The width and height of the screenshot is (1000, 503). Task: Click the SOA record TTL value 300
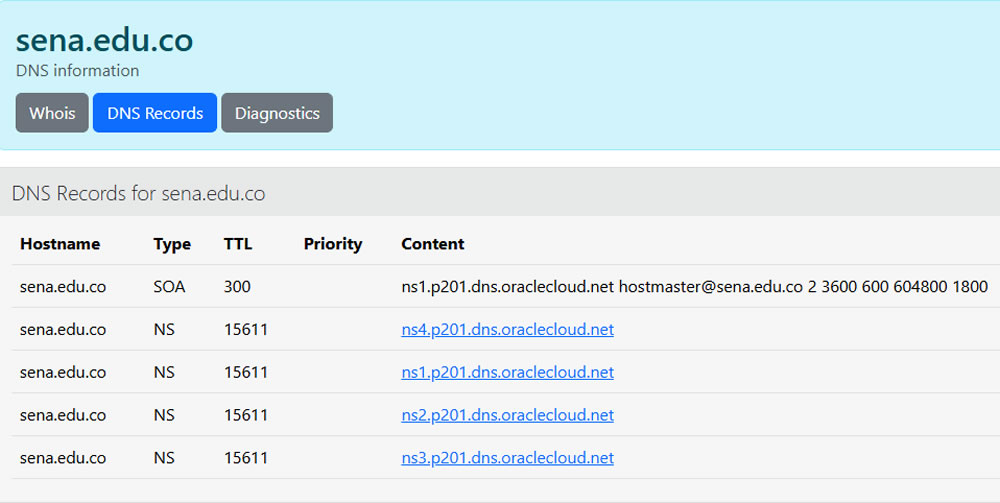coord(237,287)
